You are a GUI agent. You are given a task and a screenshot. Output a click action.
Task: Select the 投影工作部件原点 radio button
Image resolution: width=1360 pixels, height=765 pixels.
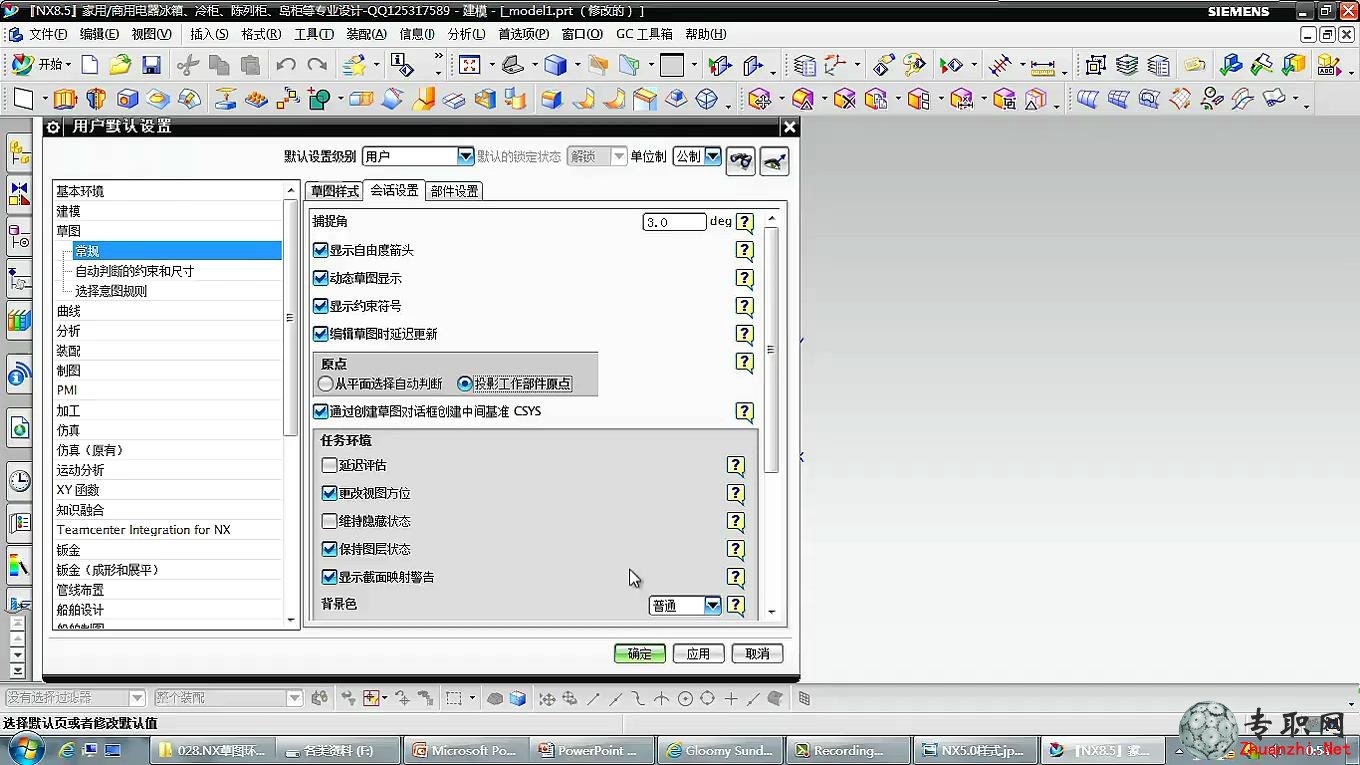coord(464,383)
